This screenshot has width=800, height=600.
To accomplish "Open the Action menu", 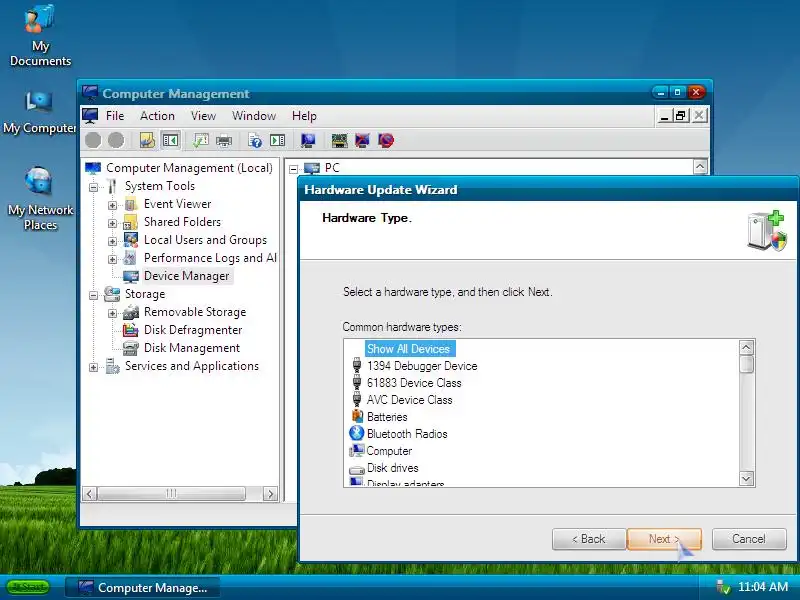I will (x=157, y=116).
